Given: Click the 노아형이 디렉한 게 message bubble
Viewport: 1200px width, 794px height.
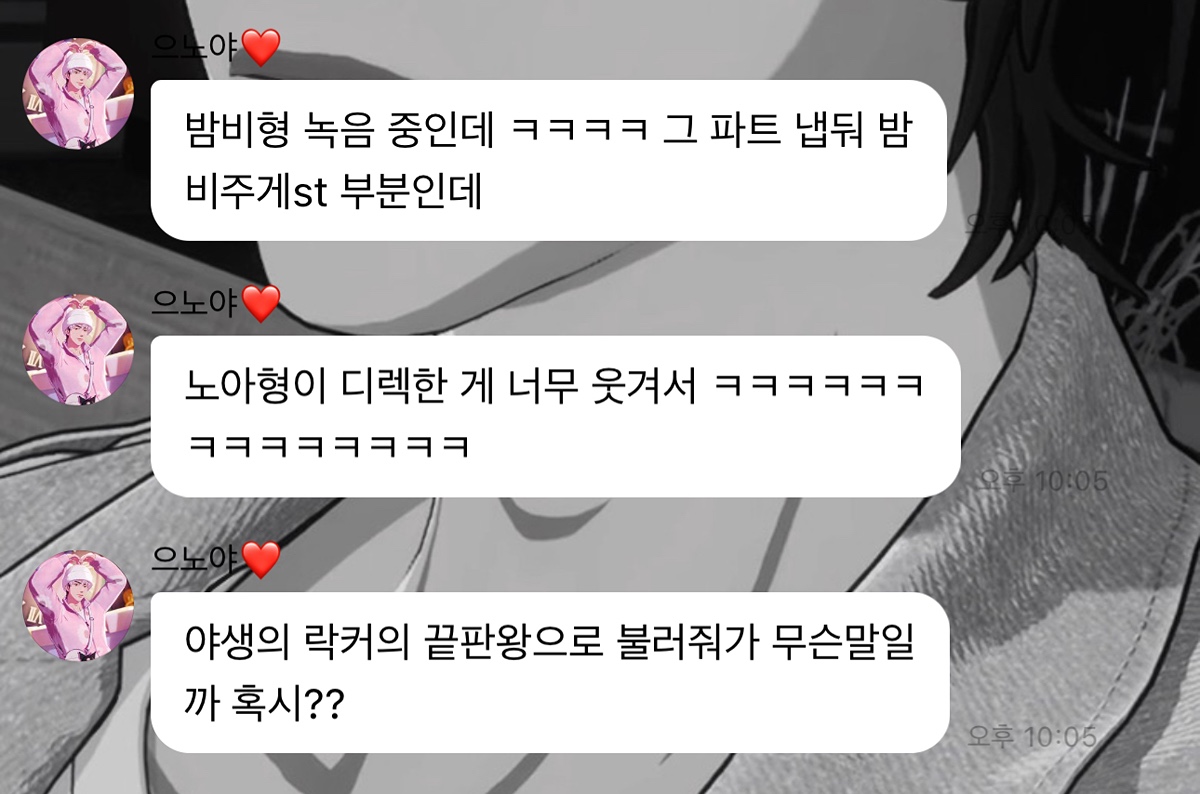Looking at the screenshot, I should (555, 416).
